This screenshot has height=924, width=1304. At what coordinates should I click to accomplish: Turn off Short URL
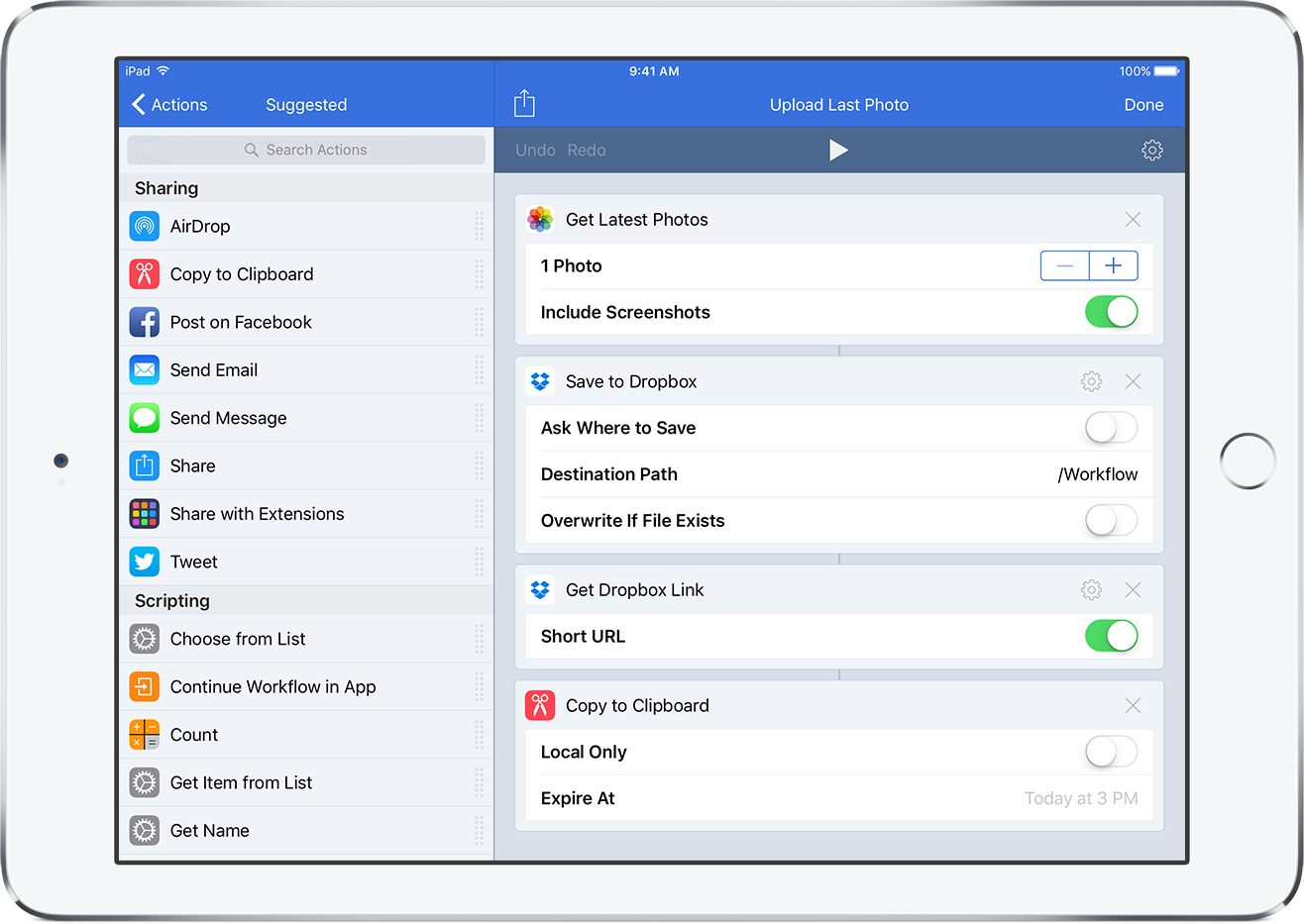[1111, 636]
